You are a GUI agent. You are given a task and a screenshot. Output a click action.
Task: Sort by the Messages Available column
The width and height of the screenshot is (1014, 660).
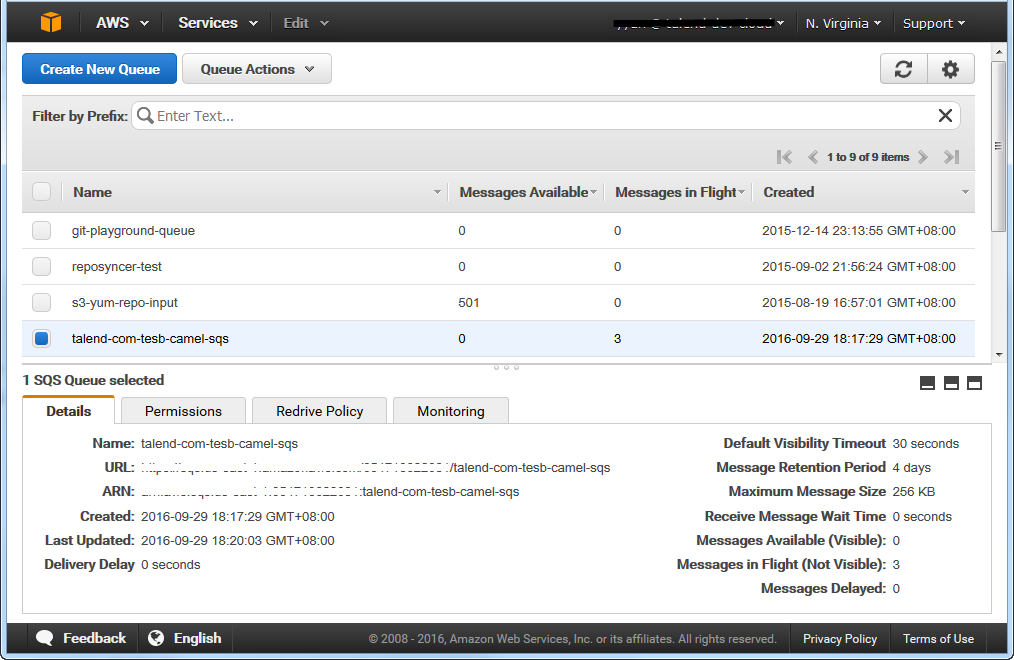tap(527, 192)
